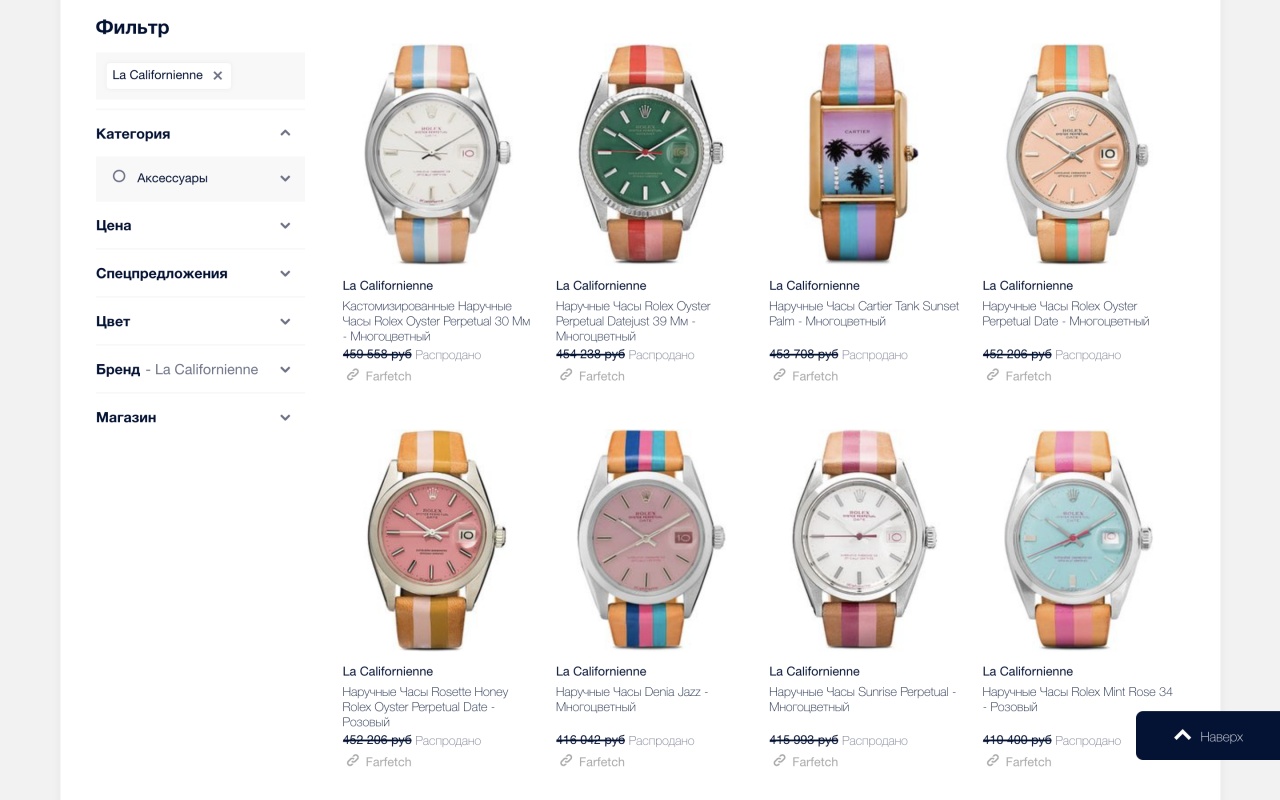
Task: Click link icon beside Farfetch under Cartier Tank watch
Action: [x=779, y=375]
